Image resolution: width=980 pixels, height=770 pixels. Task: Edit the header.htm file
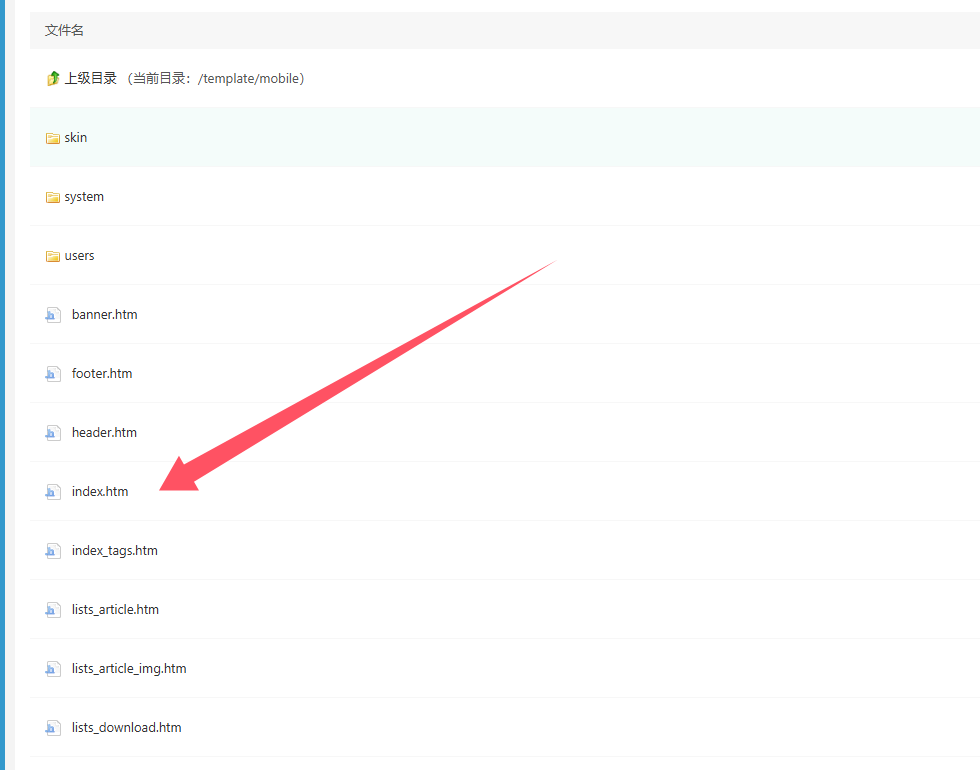104,433
